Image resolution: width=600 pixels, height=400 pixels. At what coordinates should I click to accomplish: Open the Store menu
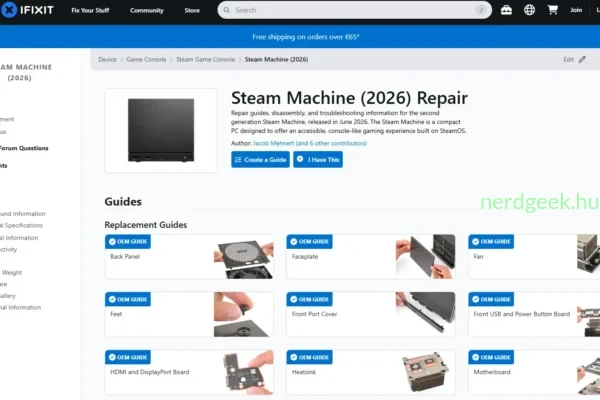click(x=192, y=10)
